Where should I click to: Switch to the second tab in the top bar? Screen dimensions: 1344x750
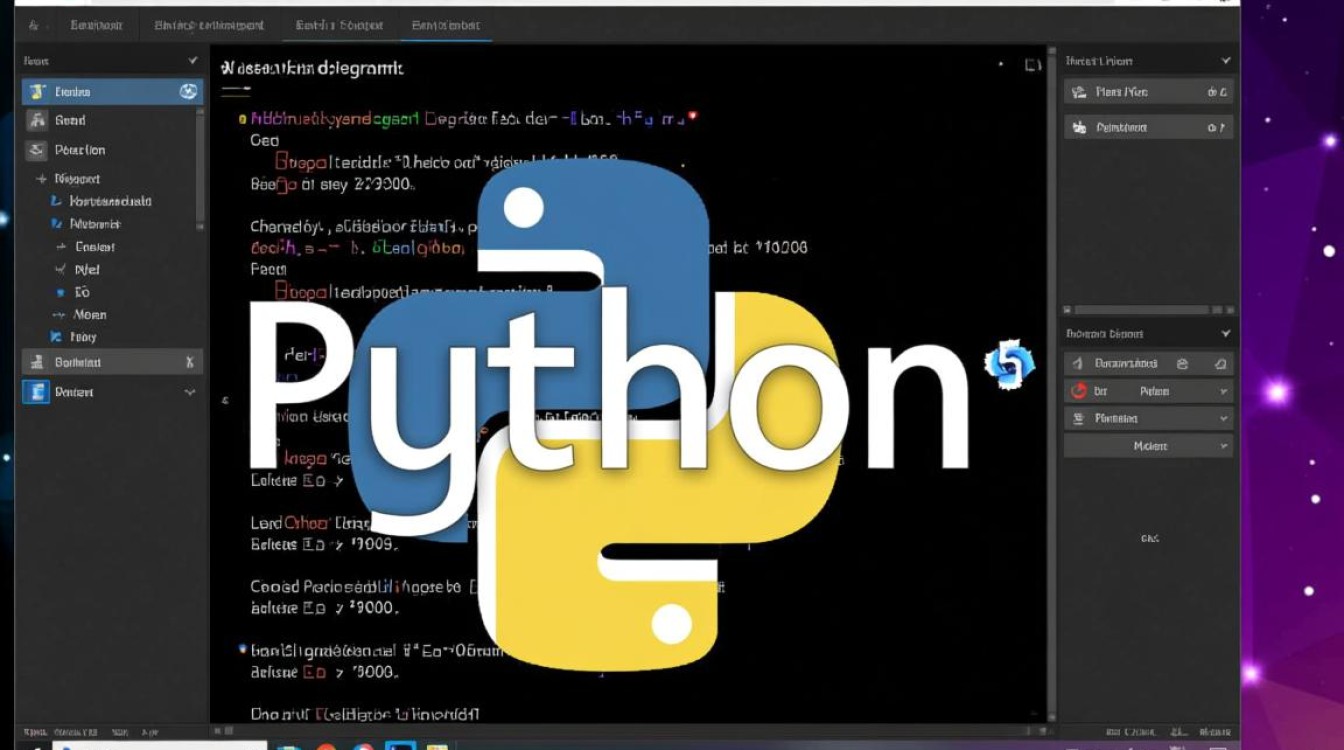pyautogui.click(x=209, y=25)
